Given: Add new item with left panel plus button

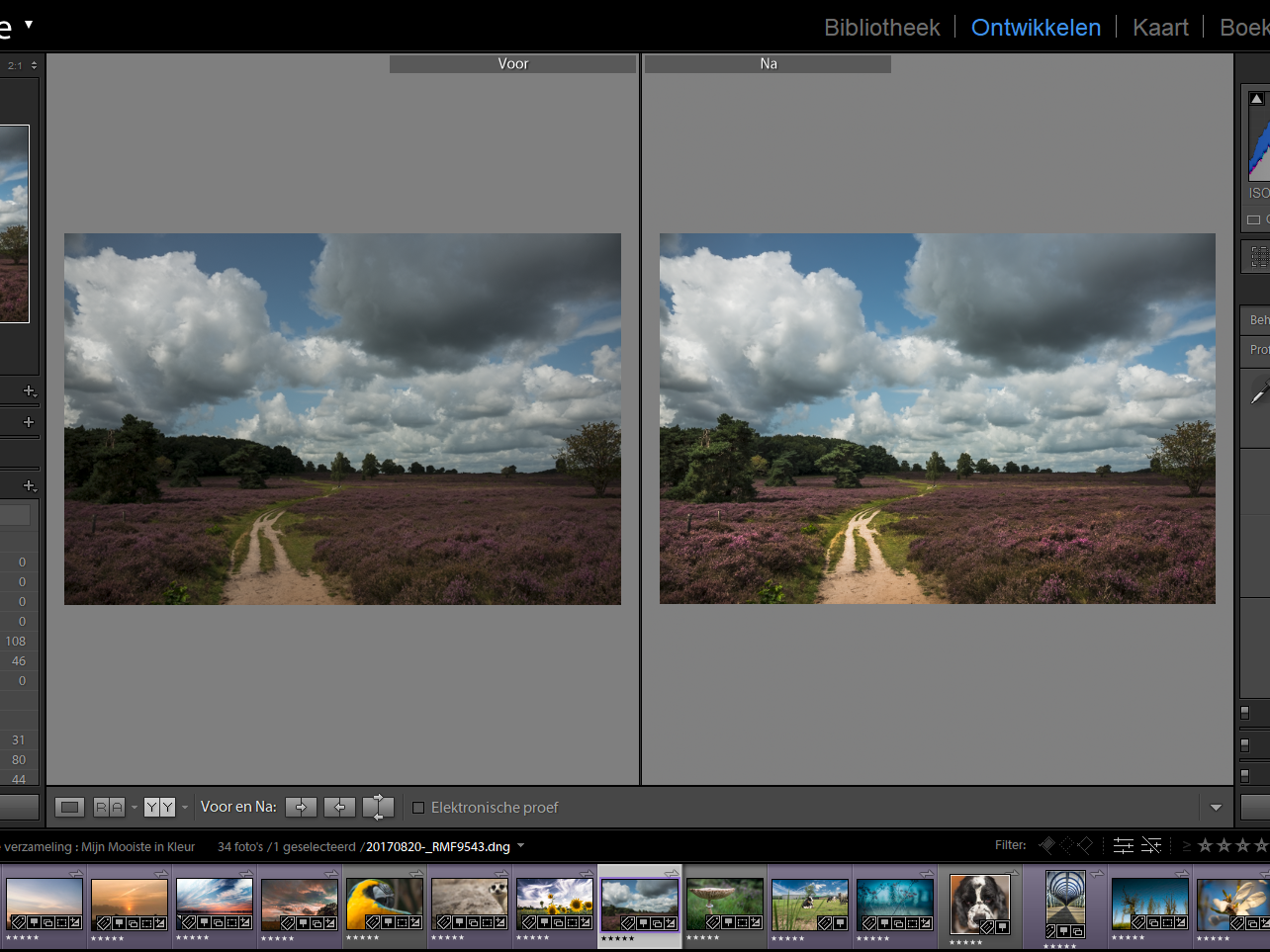Looking at the screenshot, I should pos(29,391).
